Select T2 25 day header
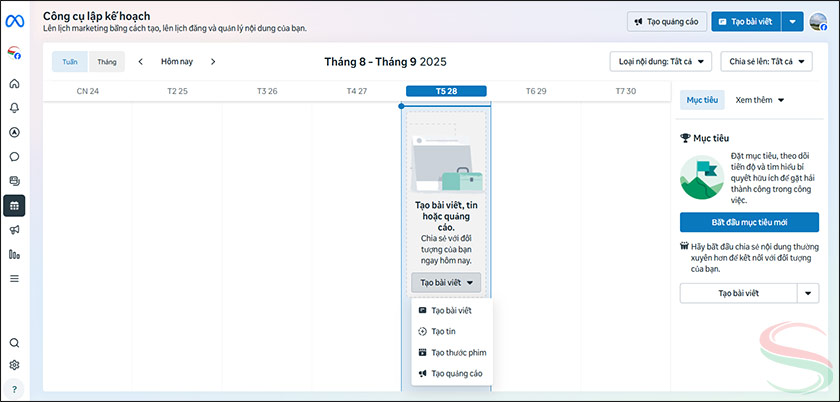Screen dimensions: 840x402 tap(177, 91)
